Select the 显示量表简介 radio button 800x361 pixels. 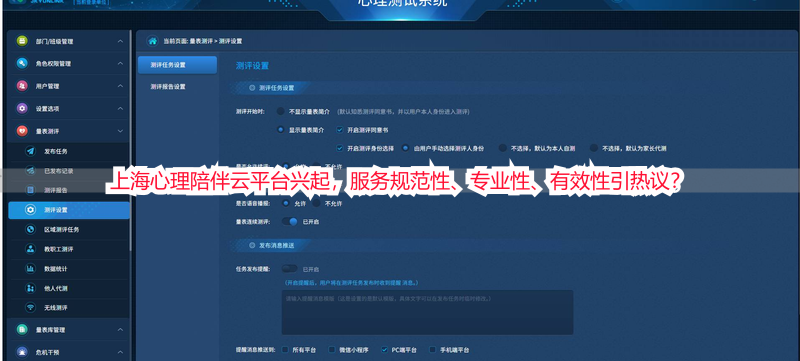(x=281, y=130)
